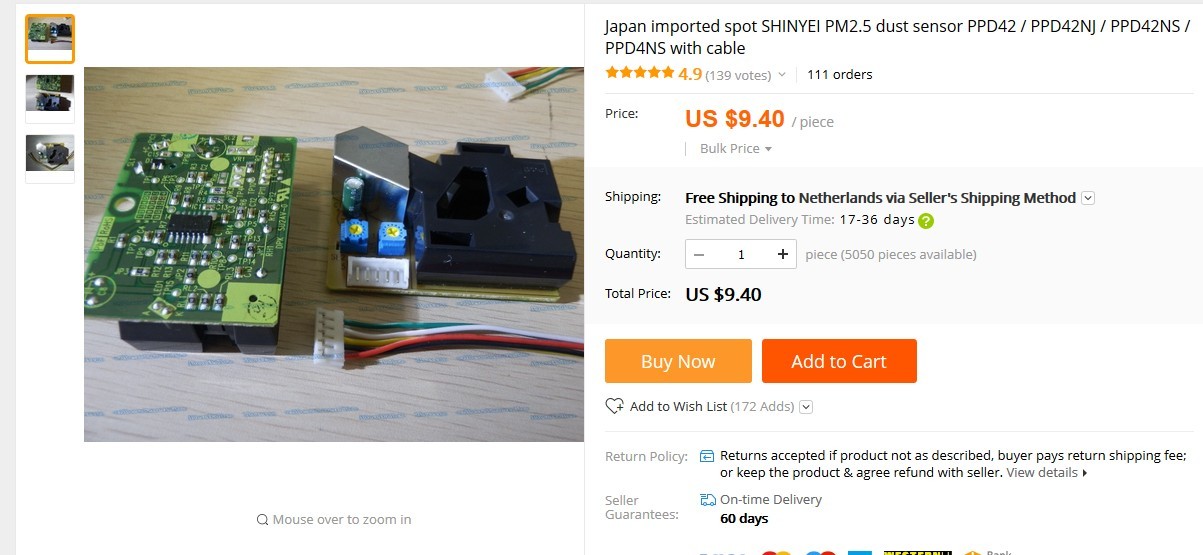Image resolution: width=1203 pixels, height=555 pixels.
Task: Click the green delivery time help icon
Action: point(926,221)
